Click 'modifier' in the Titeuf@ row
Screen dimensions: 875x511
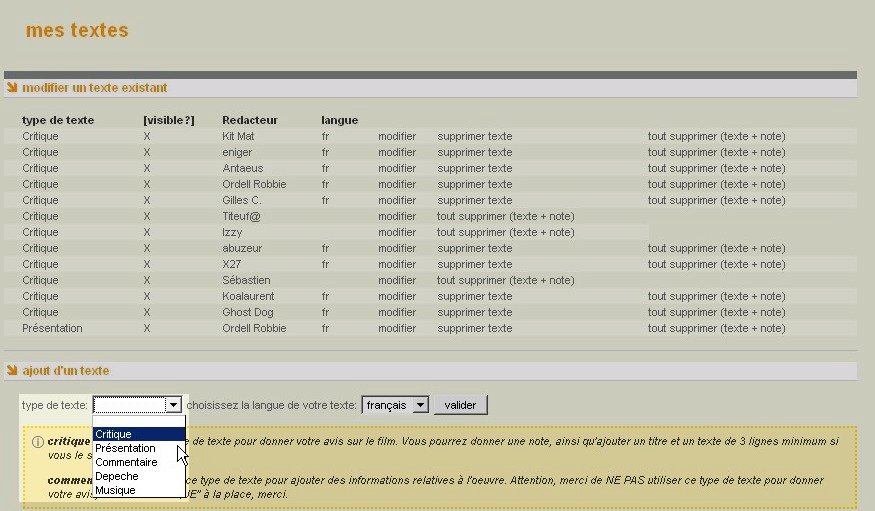(x=397, y=216)
